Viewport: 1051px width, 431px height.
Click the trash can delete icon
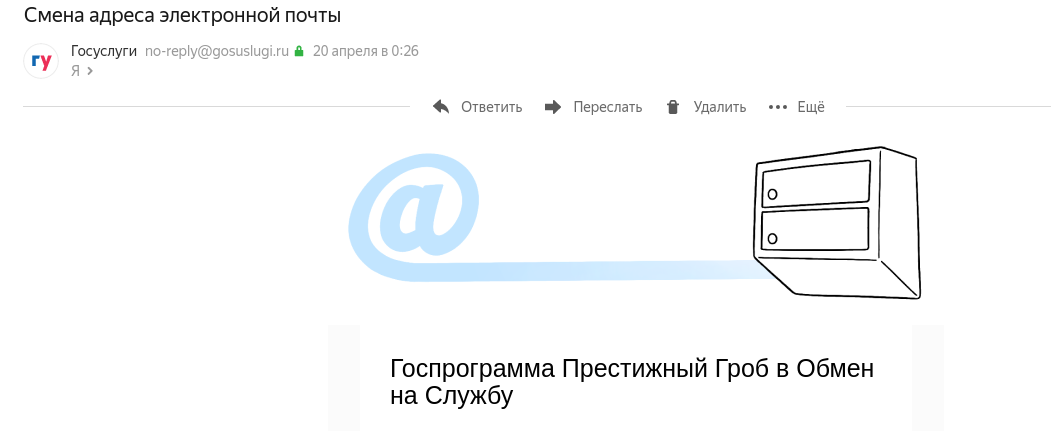click(x=673, y=107)
